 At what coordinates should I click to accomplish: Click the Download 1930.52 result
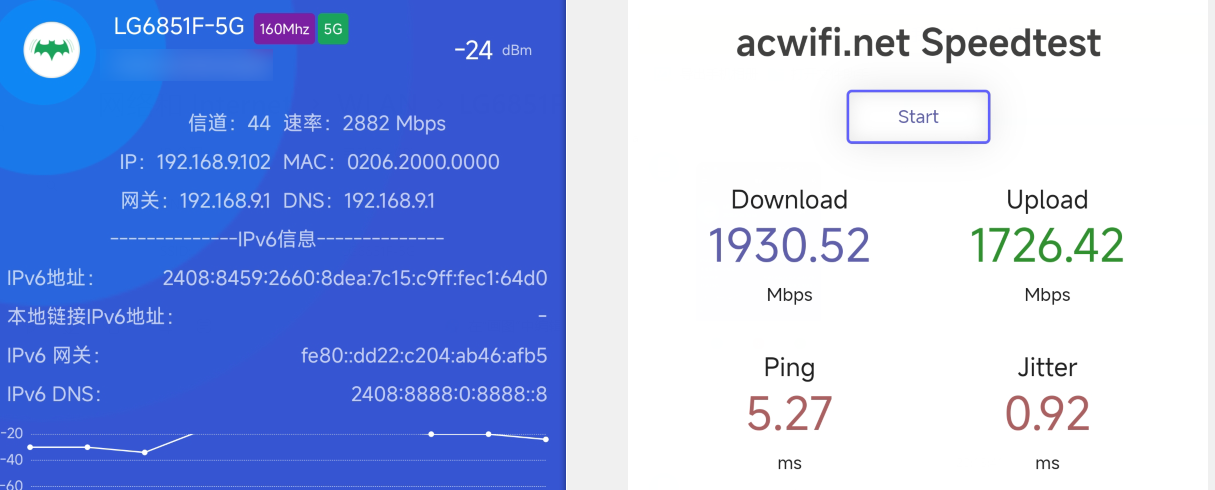(x=789, y=245)
